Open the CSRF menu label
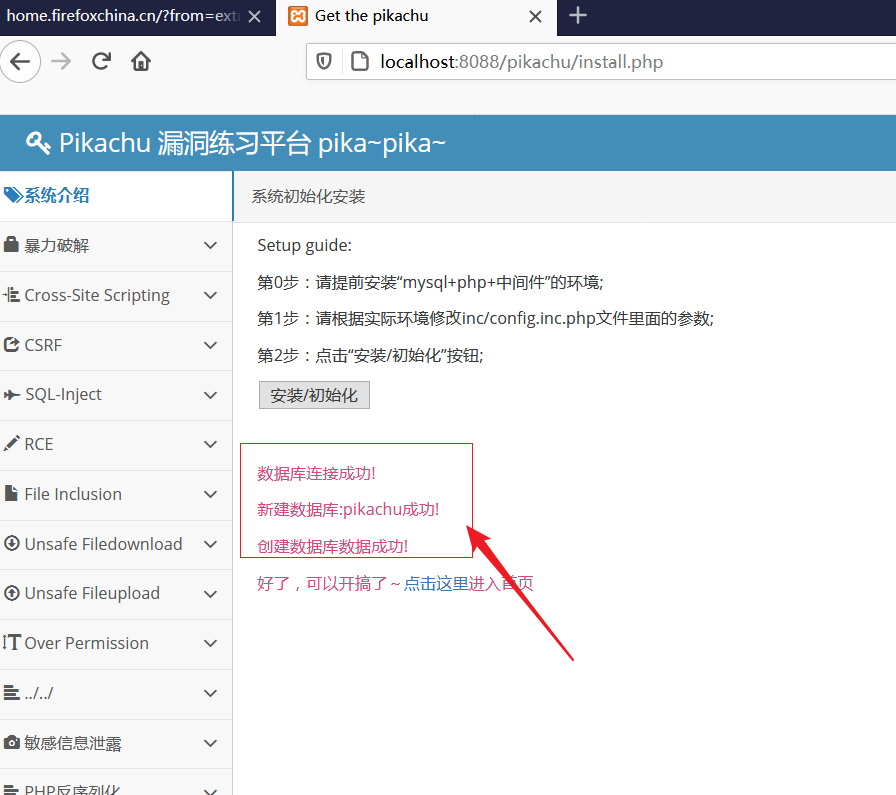The width and height of the screenshot is (896, 795). (x=43, y=345)
